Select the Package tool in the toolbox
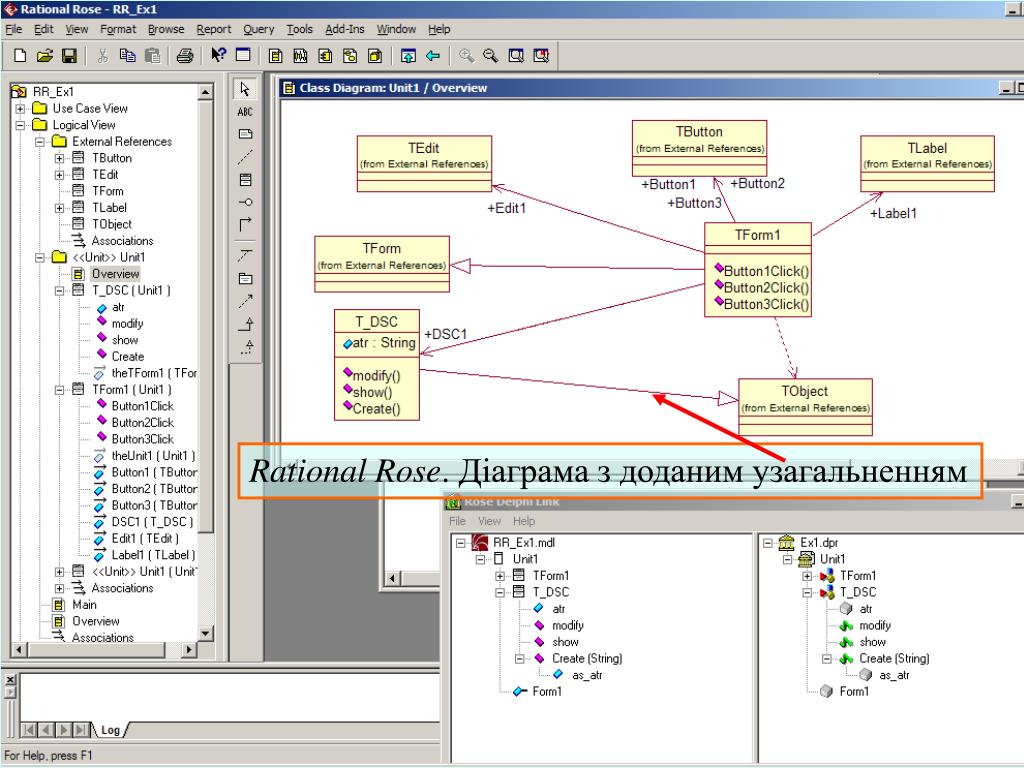This screenshot has width=1024, height=768. (245, 279)
